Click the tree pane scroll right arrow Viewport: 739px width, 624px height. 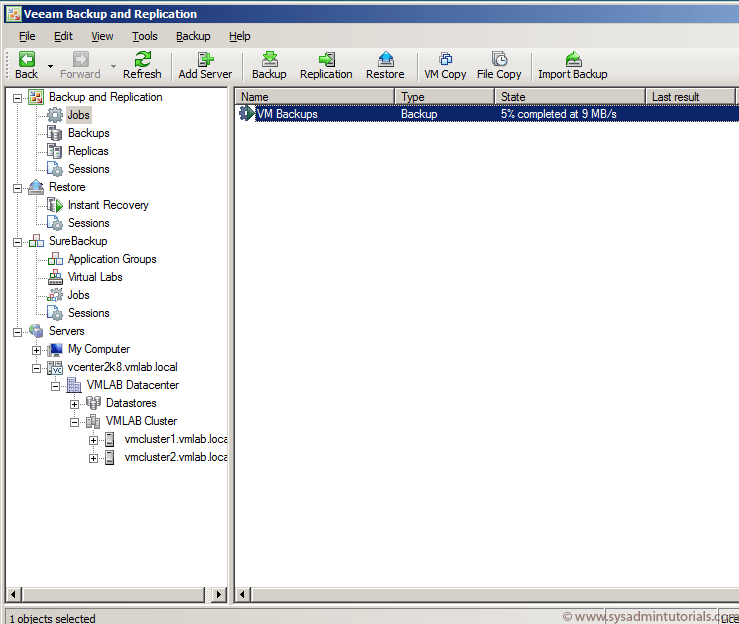(218, 594)
